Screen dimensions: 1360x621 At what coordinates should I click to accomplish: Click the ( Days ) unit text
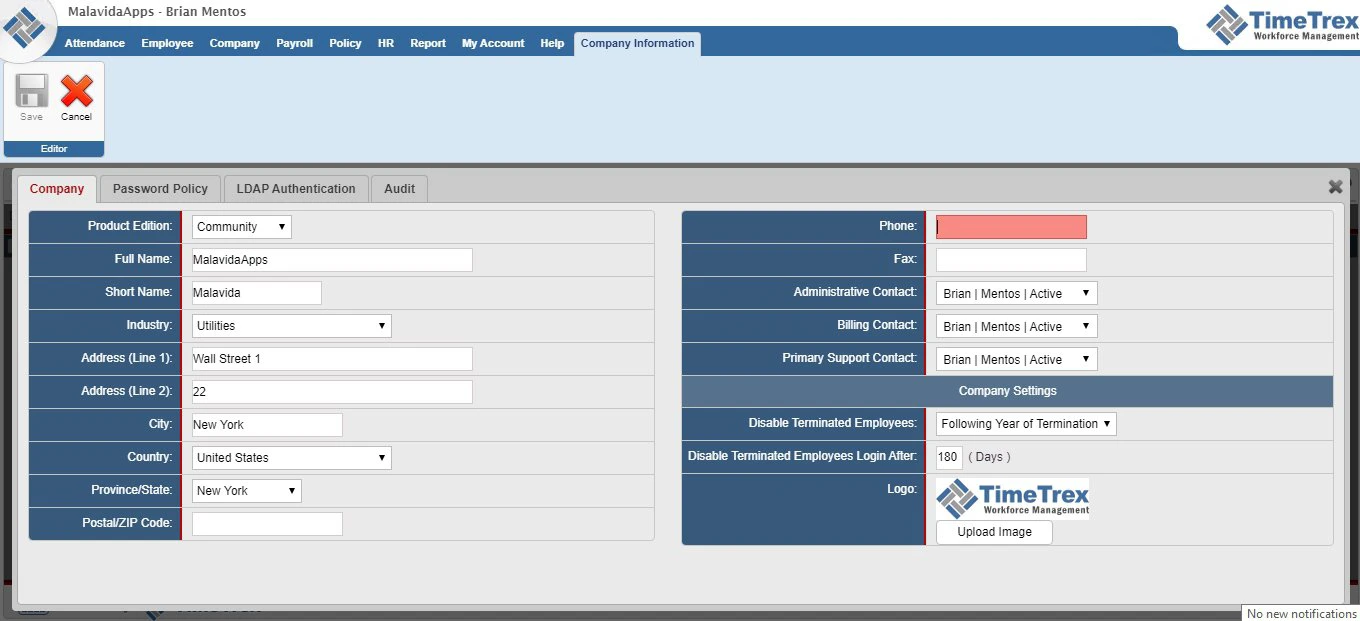tap(989, 457)
